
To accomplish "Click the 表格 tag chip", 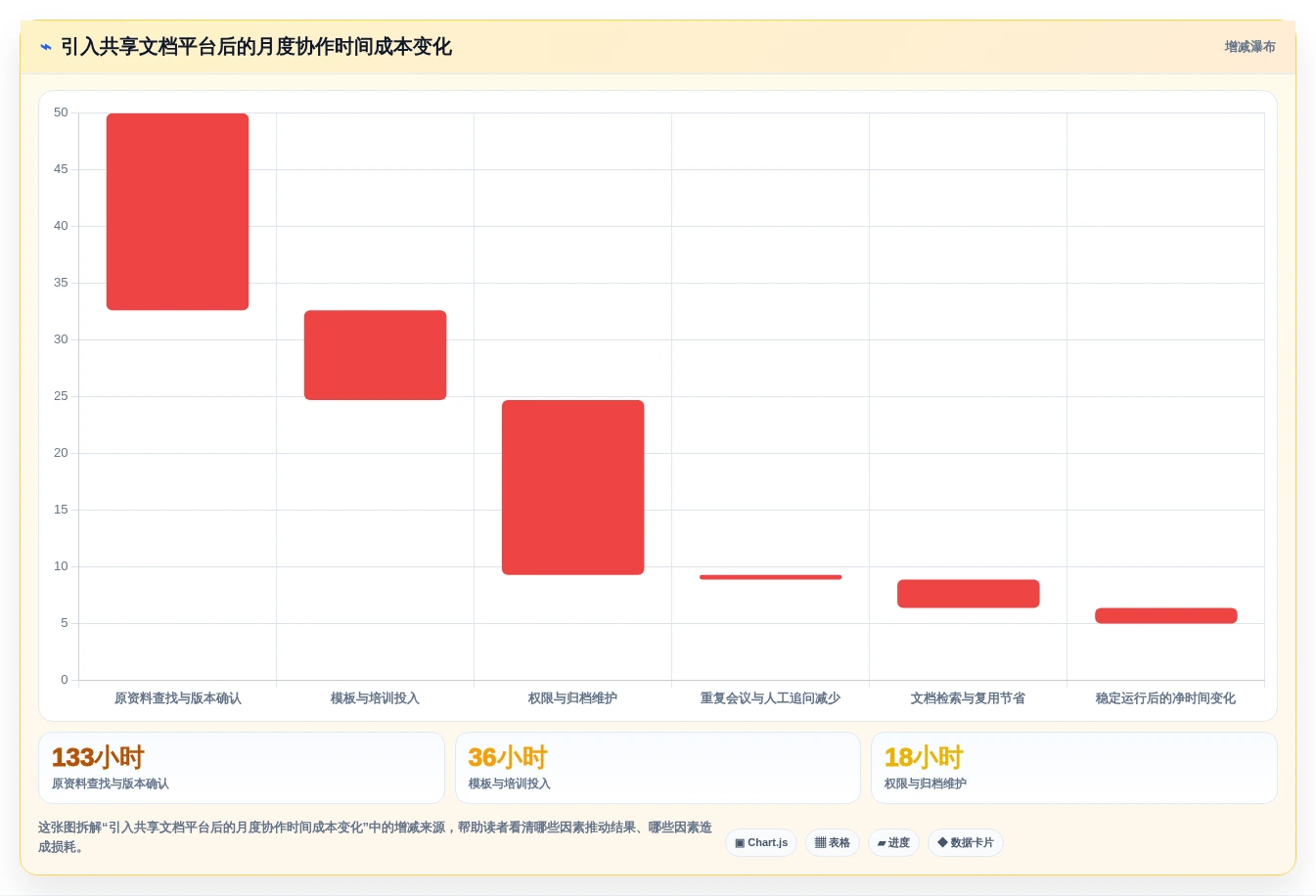I will click(x=833, y=843).
